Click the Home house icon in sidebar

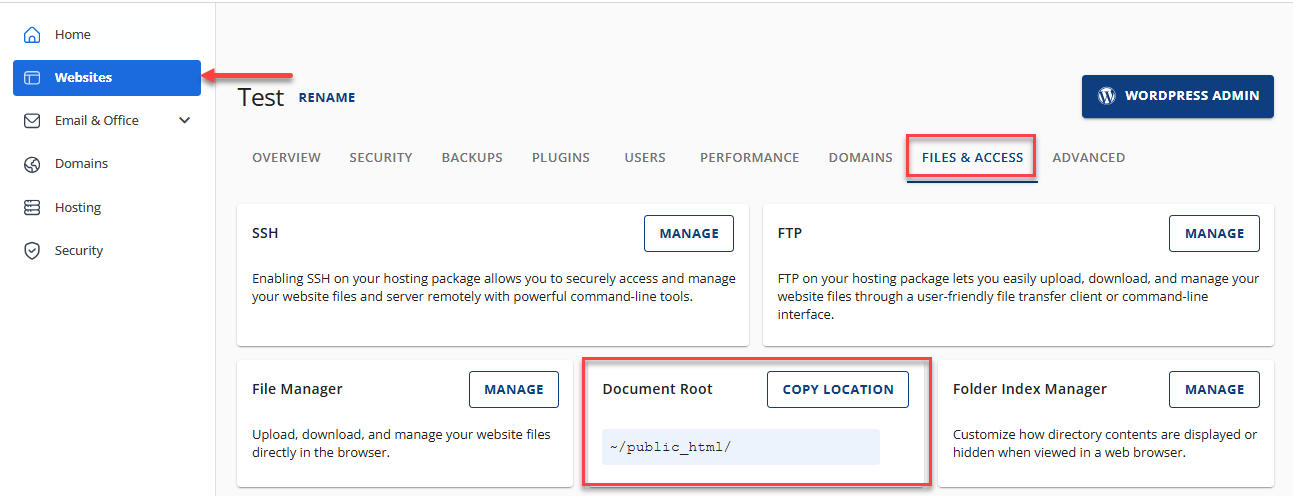click(32, 35)
